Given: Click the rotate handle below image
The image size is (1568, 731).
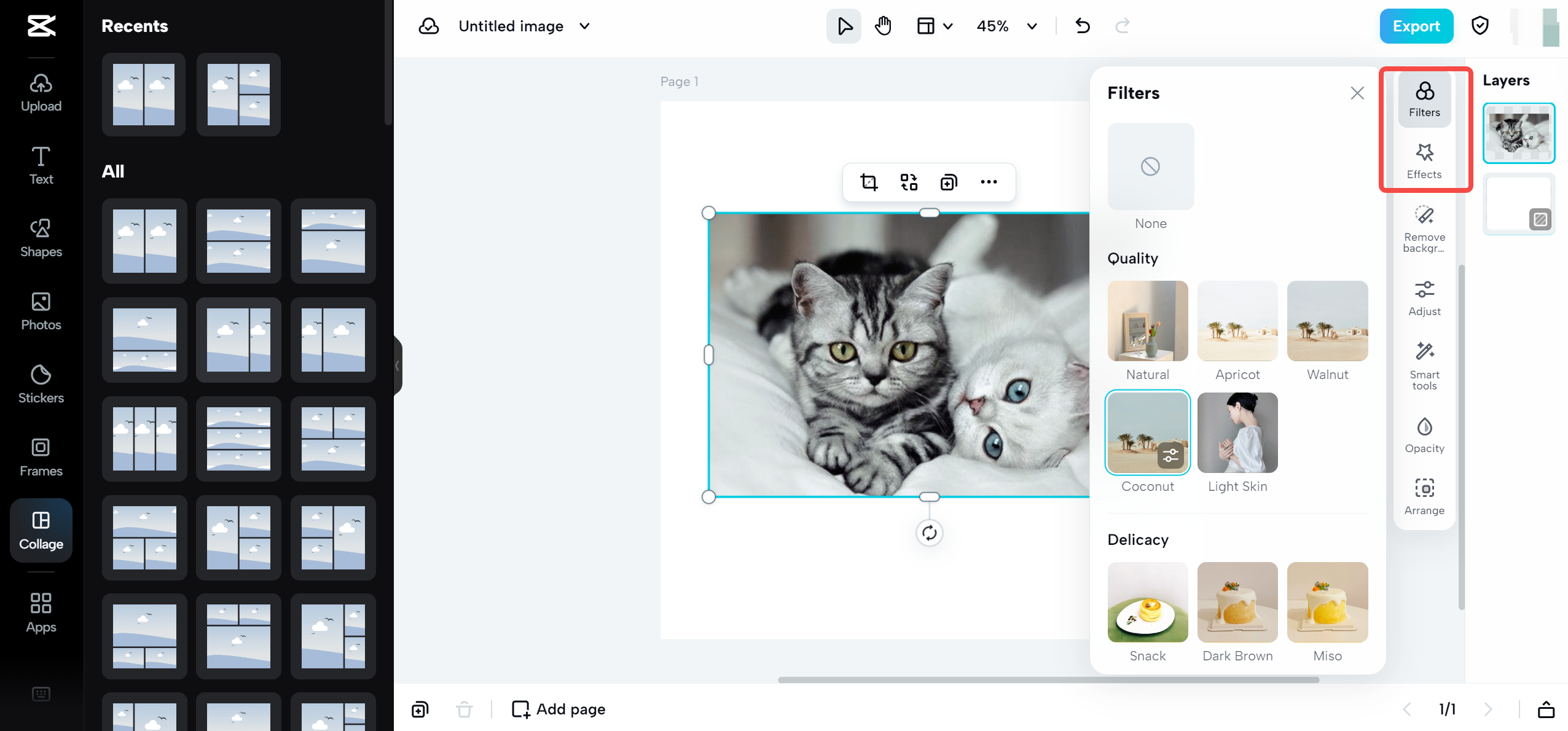Looking at the screenshot, I should tap(929, 533).
